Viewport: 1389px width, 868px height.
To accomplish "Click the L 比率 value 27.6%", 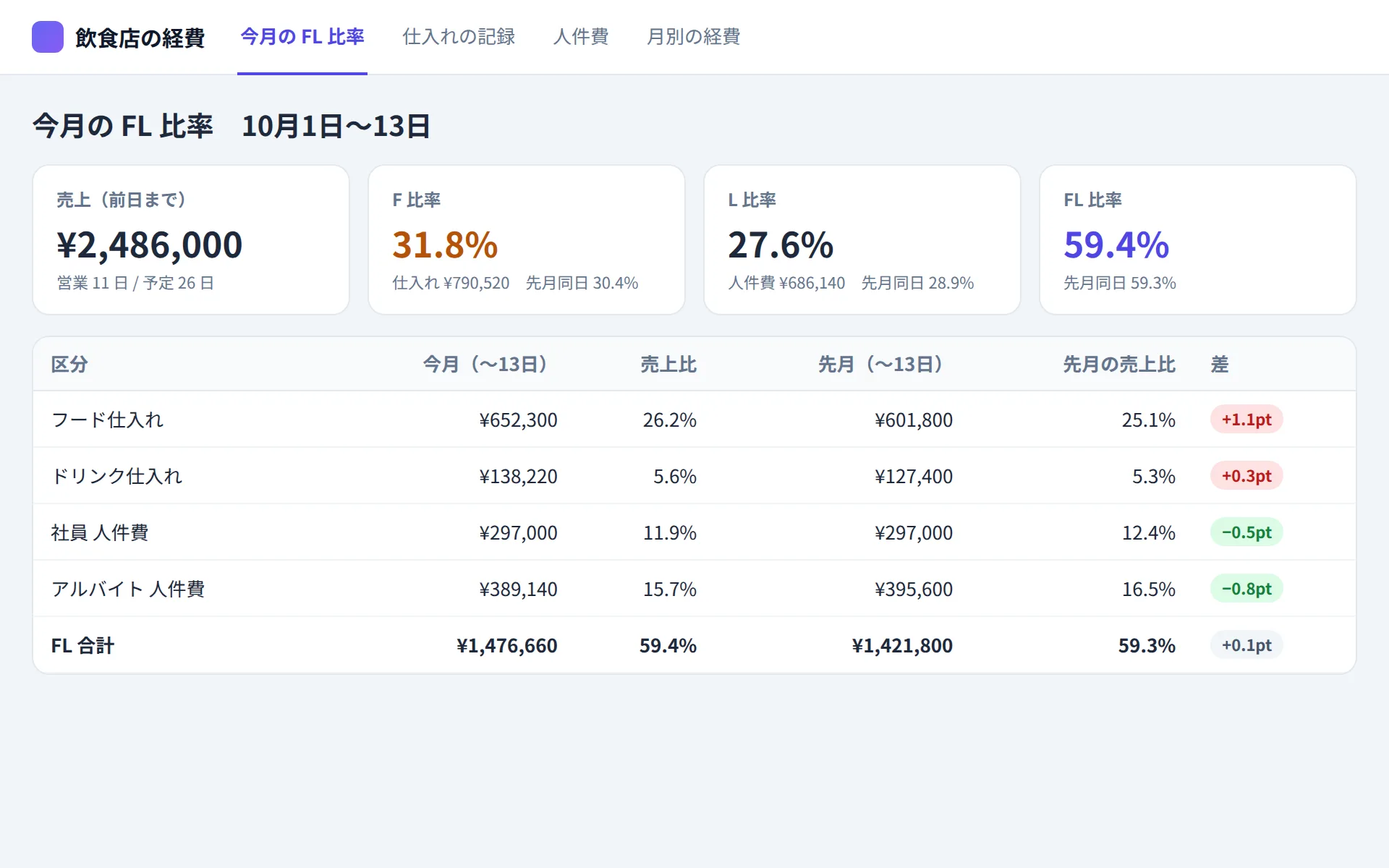I will (x=781, y=244).
